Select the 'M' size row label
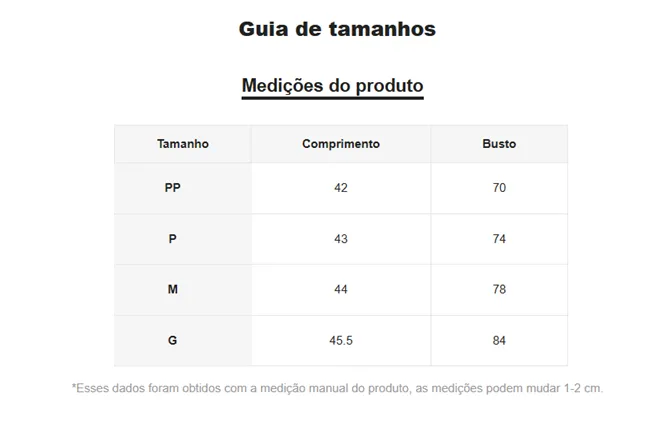Screen dimensions: 661x431 click(x=173, y=290)
